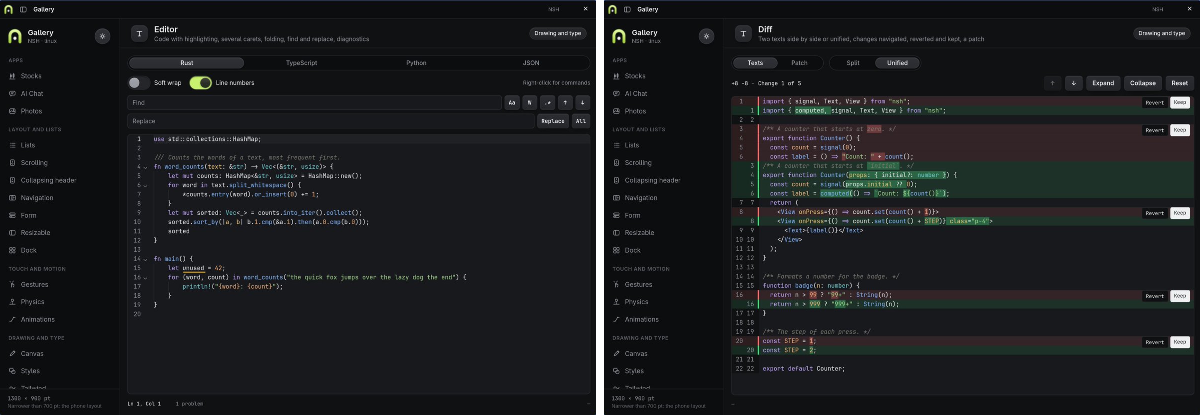Select the Patch tab in the Diff window
1200x415 pixels.
point(799,62)
